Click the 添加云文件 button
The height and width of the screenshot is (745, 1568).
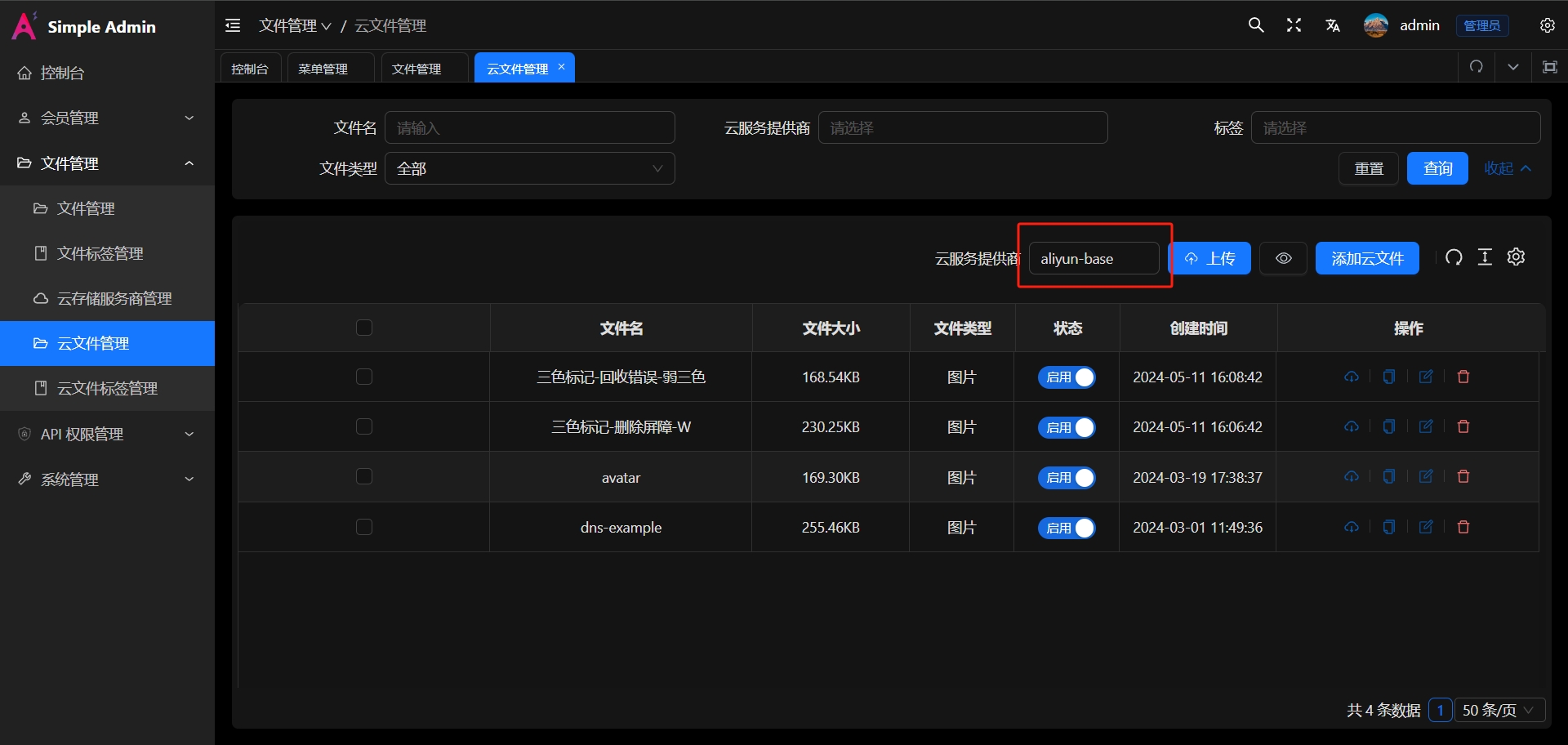(1367, 257)
